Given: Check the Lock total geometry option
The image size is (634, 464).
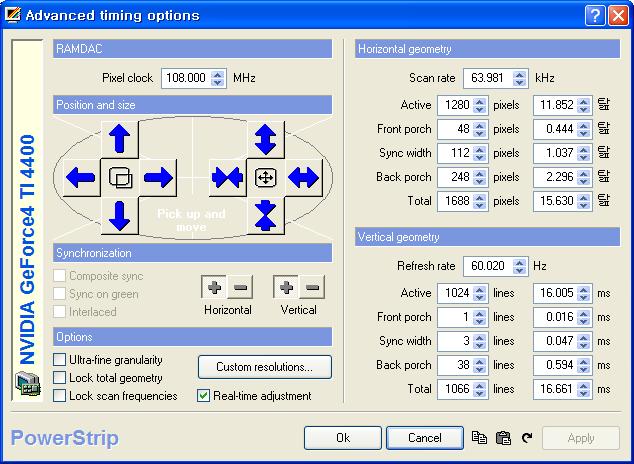Looking at the screenshot, I should (61, 378).
